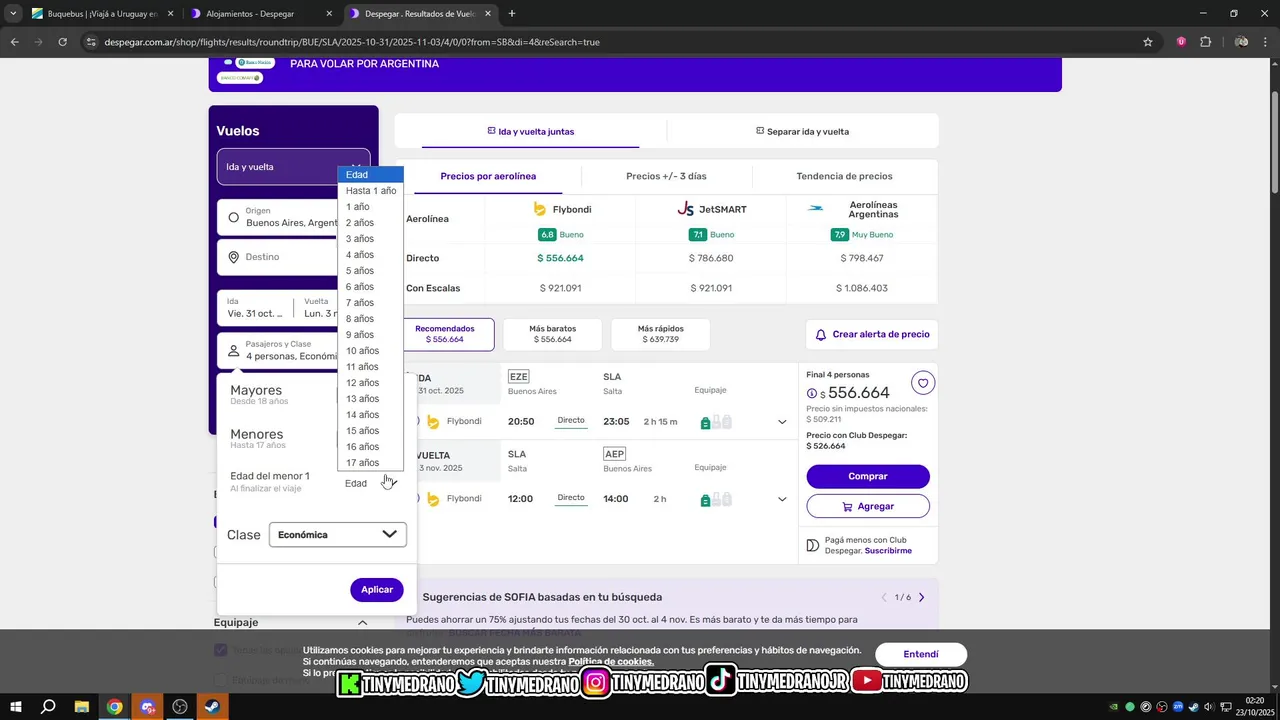Save flight with the heart favorite icon

[x=923, y=383]
